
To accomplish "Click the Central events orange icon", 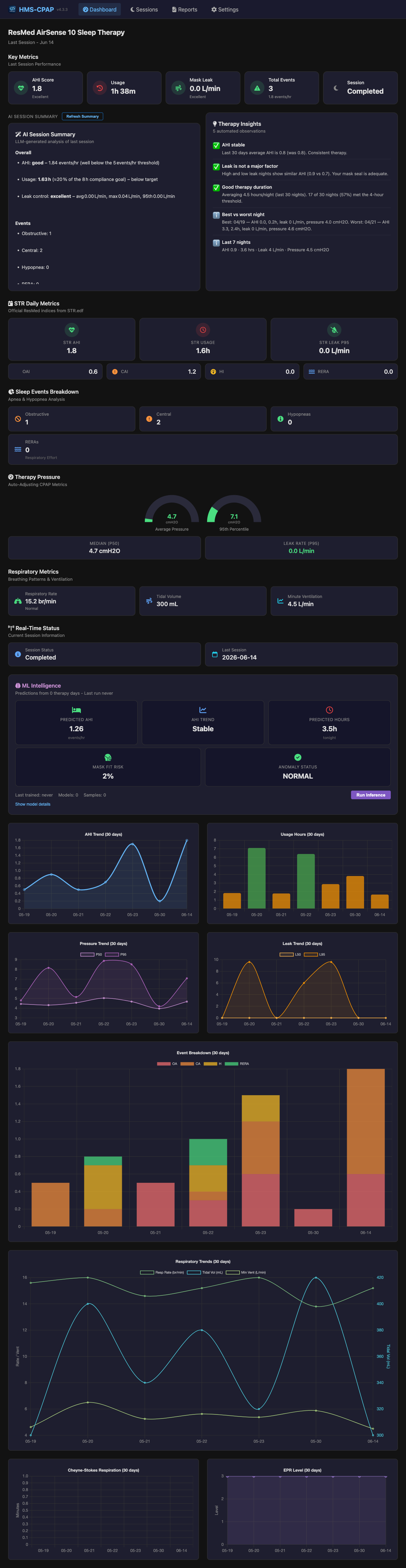I will [x=149, y=419].
